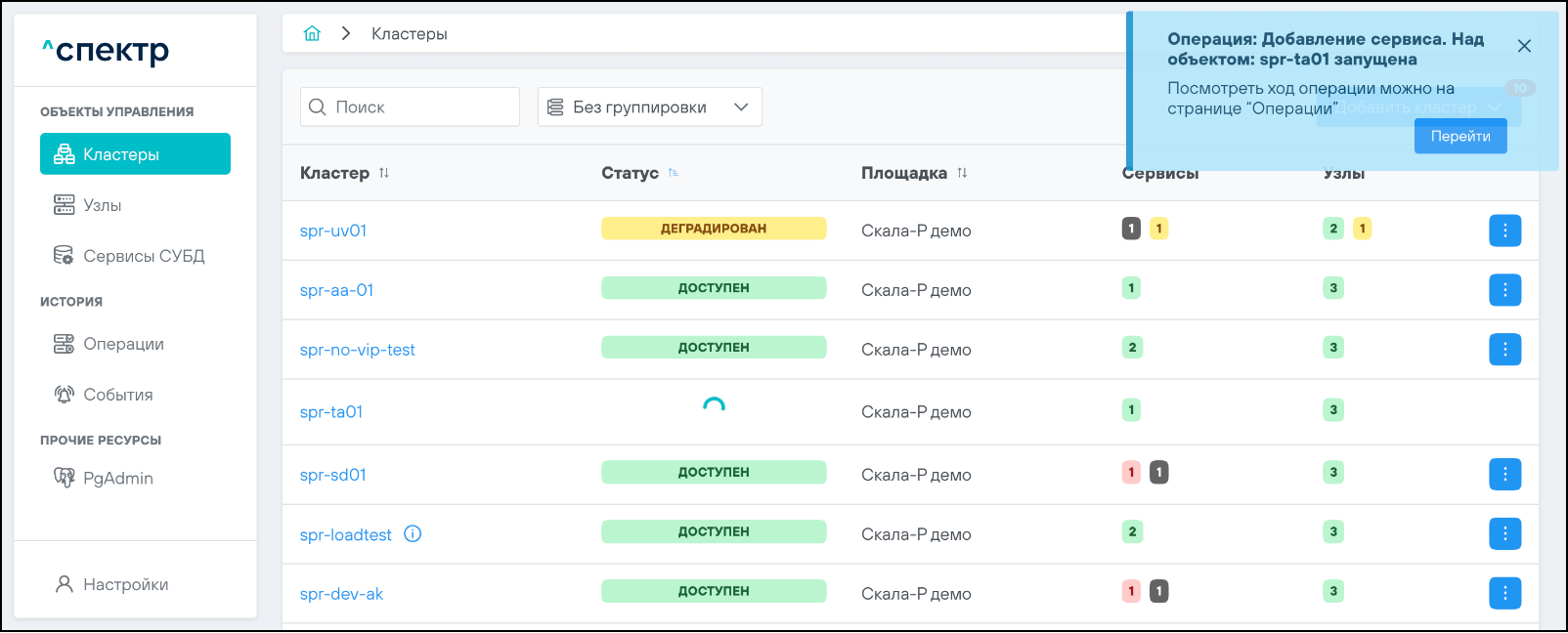Sort table by Статус column
The width and height of the screenshot is (1568, 633).
coord(674,173)
